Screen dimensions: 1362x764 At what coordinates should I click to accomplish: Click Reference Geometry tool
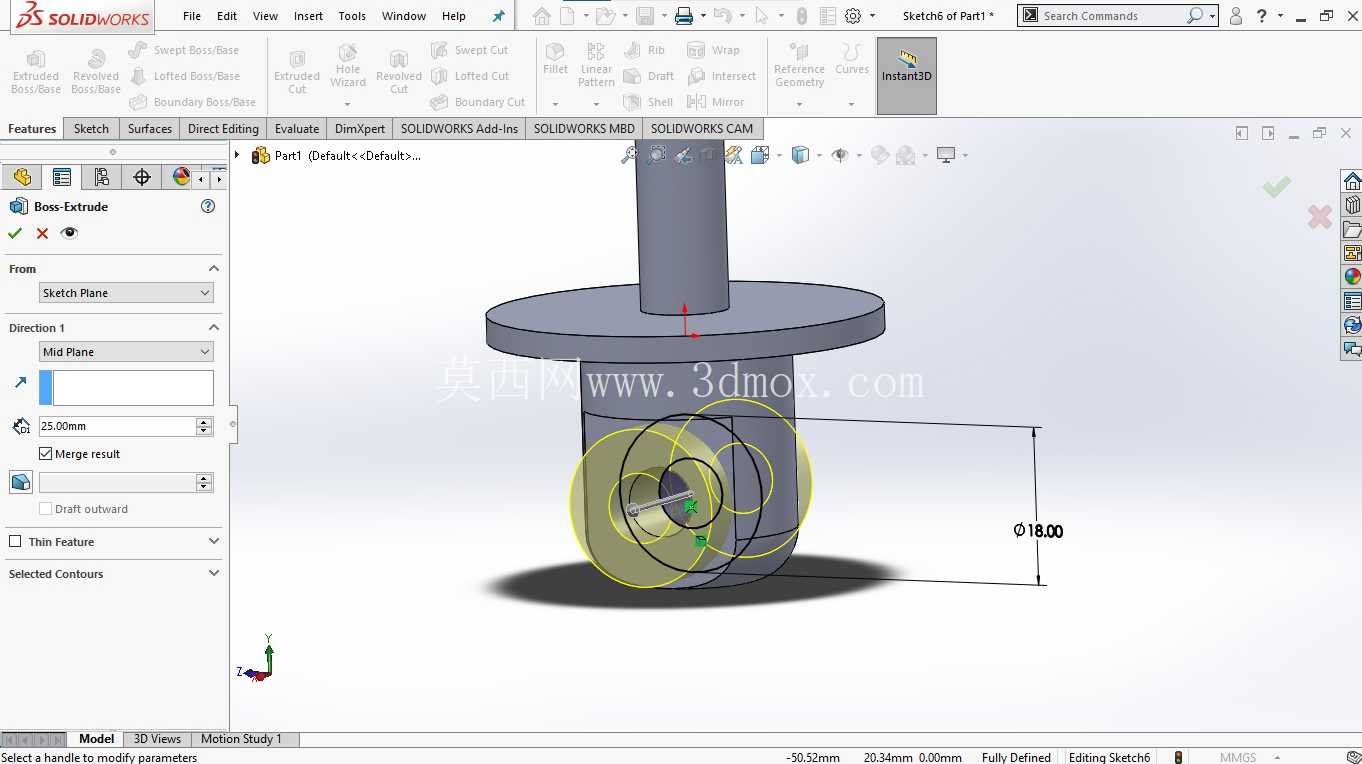point(799,65)
